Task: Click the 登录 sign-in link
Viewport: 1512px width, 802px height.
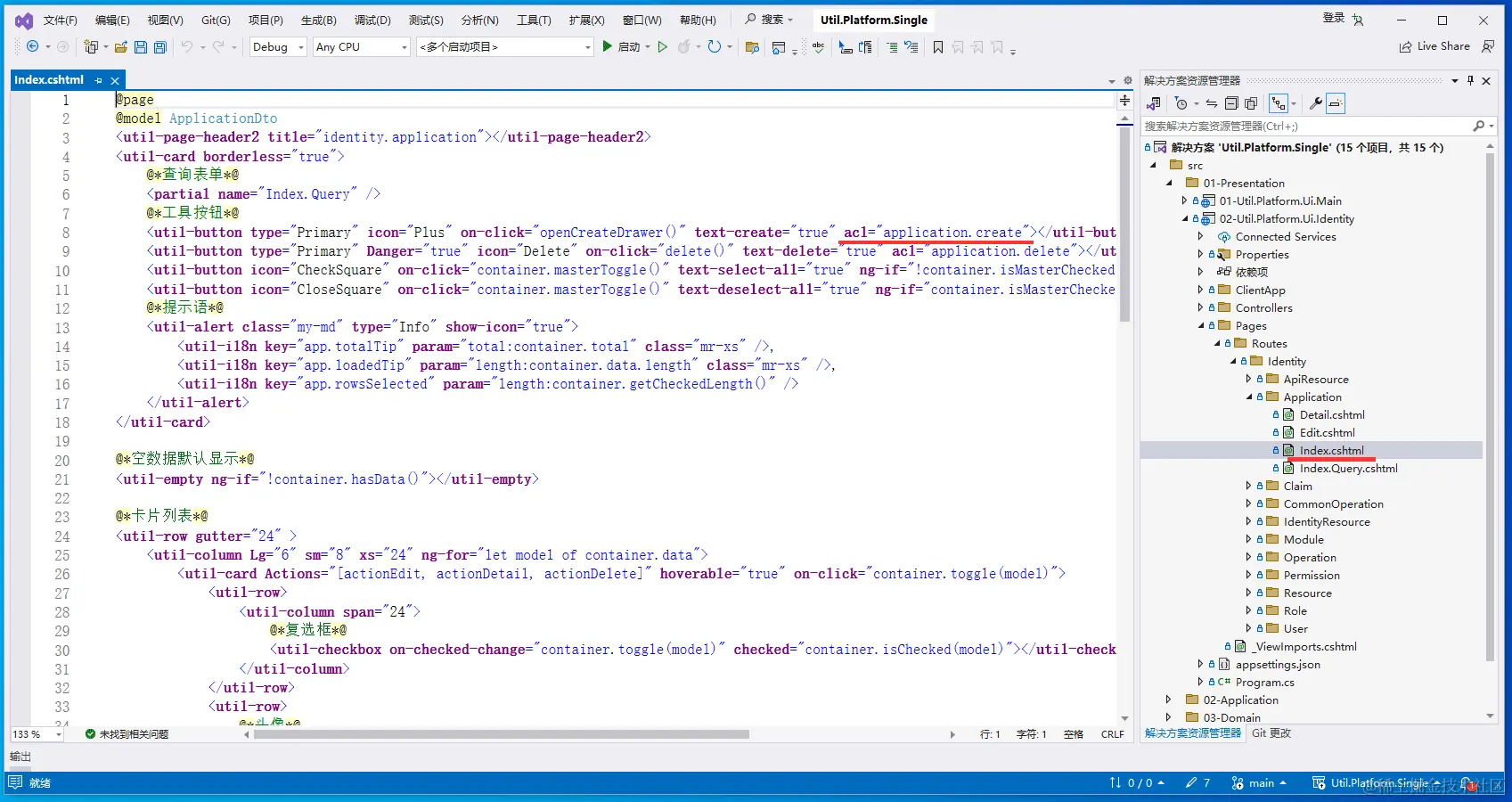Action: coord(1334,19)
